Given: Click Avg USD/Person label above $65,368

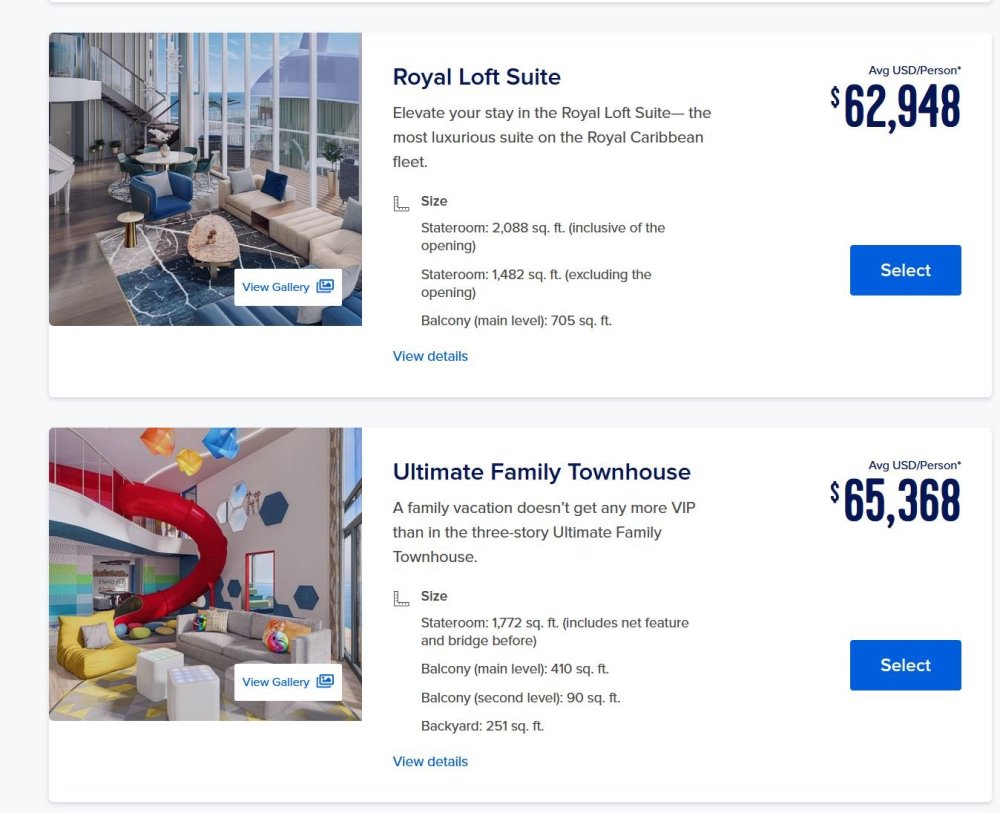Looking at the screenshot, I should point(915,465).
